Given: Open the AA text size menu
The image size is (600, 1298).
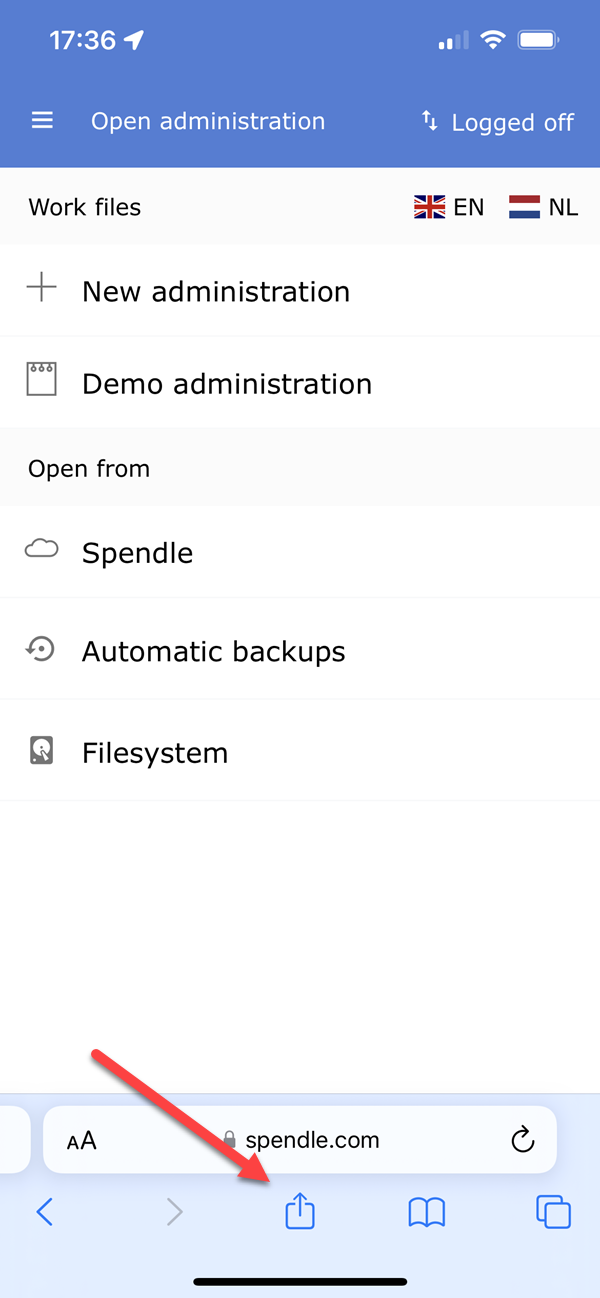Looking at the screenshot, I should (82, 1140).
